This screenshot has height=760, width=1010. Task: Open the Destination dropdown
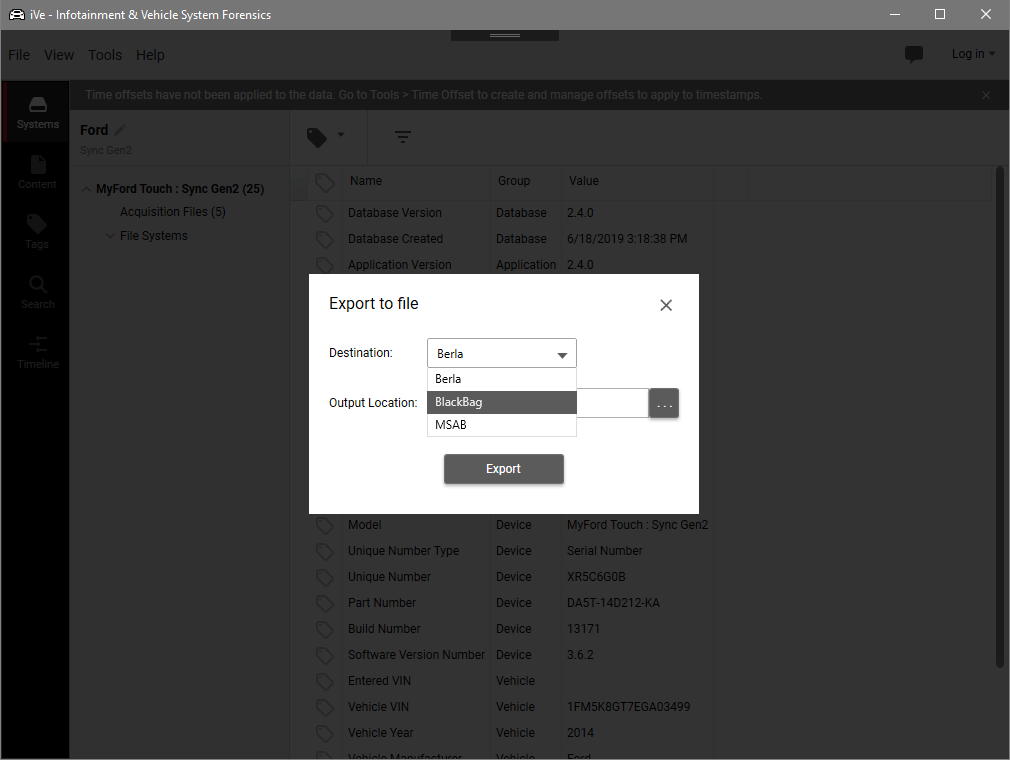502,353
